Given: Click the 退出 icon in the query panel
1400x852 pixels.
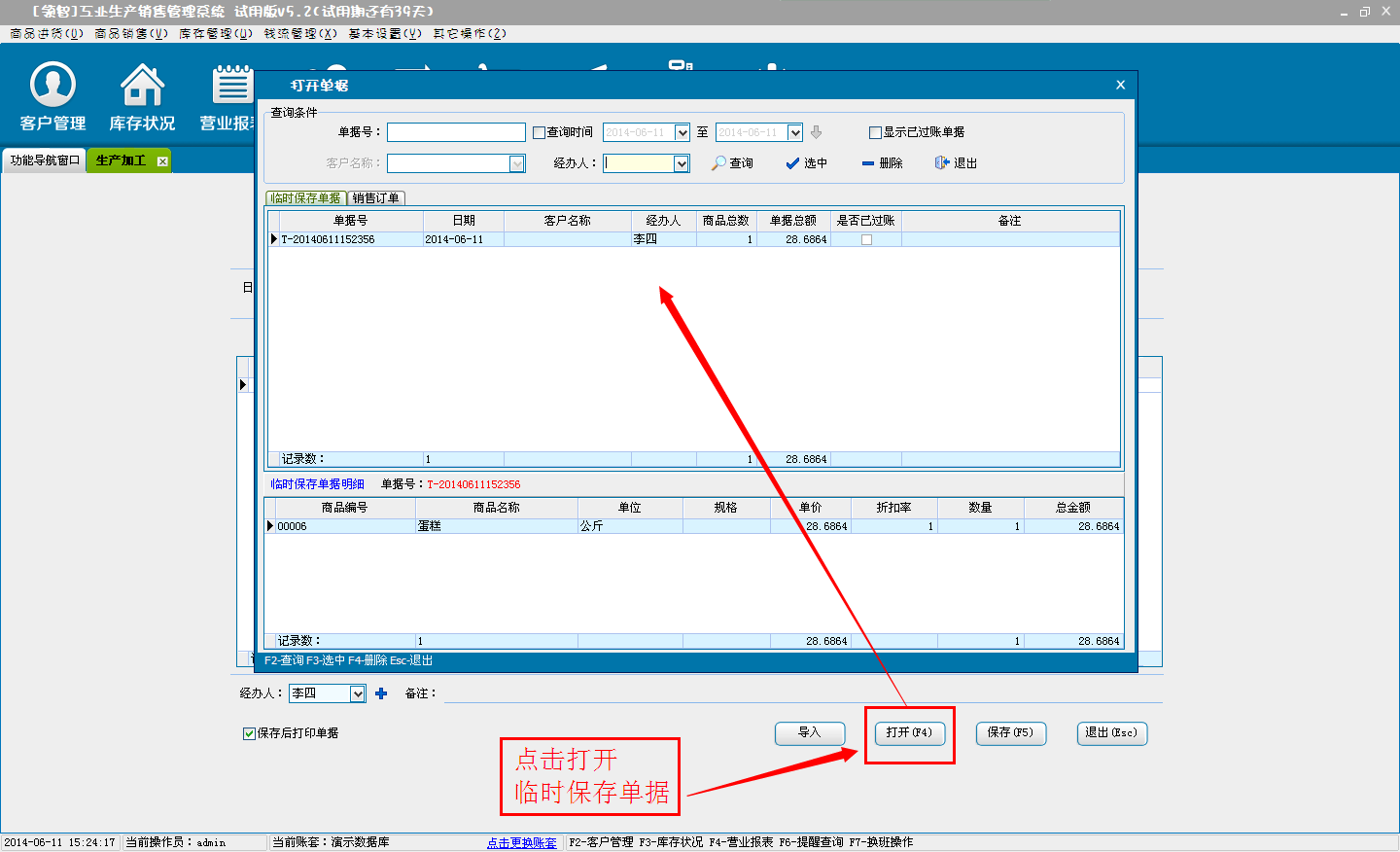Looking at the screenshot, I should [956, 163].
